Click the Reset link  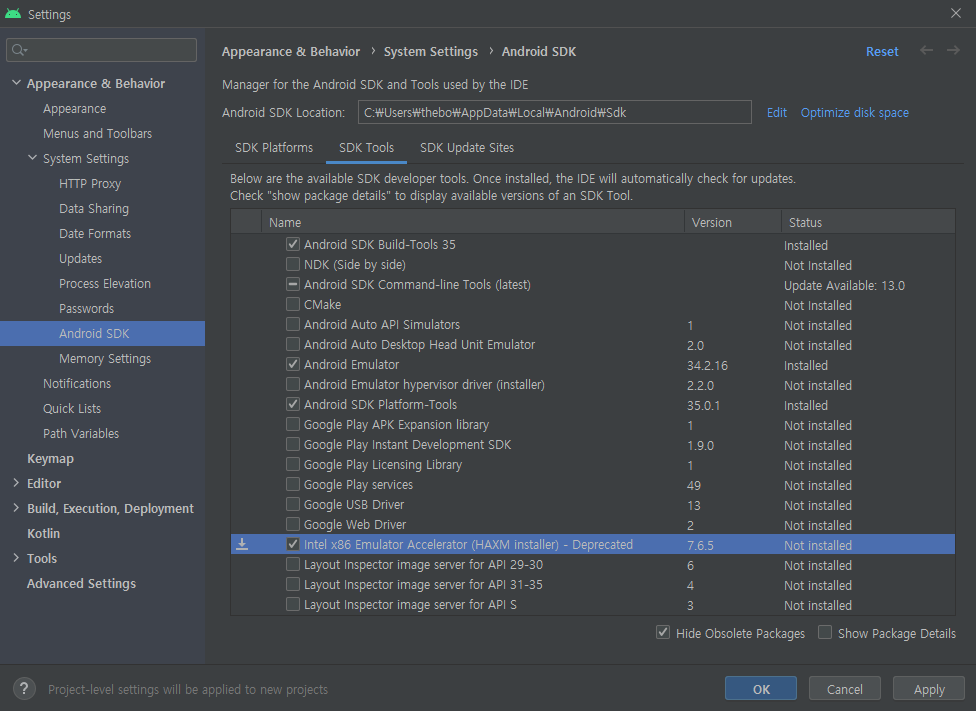882,52
